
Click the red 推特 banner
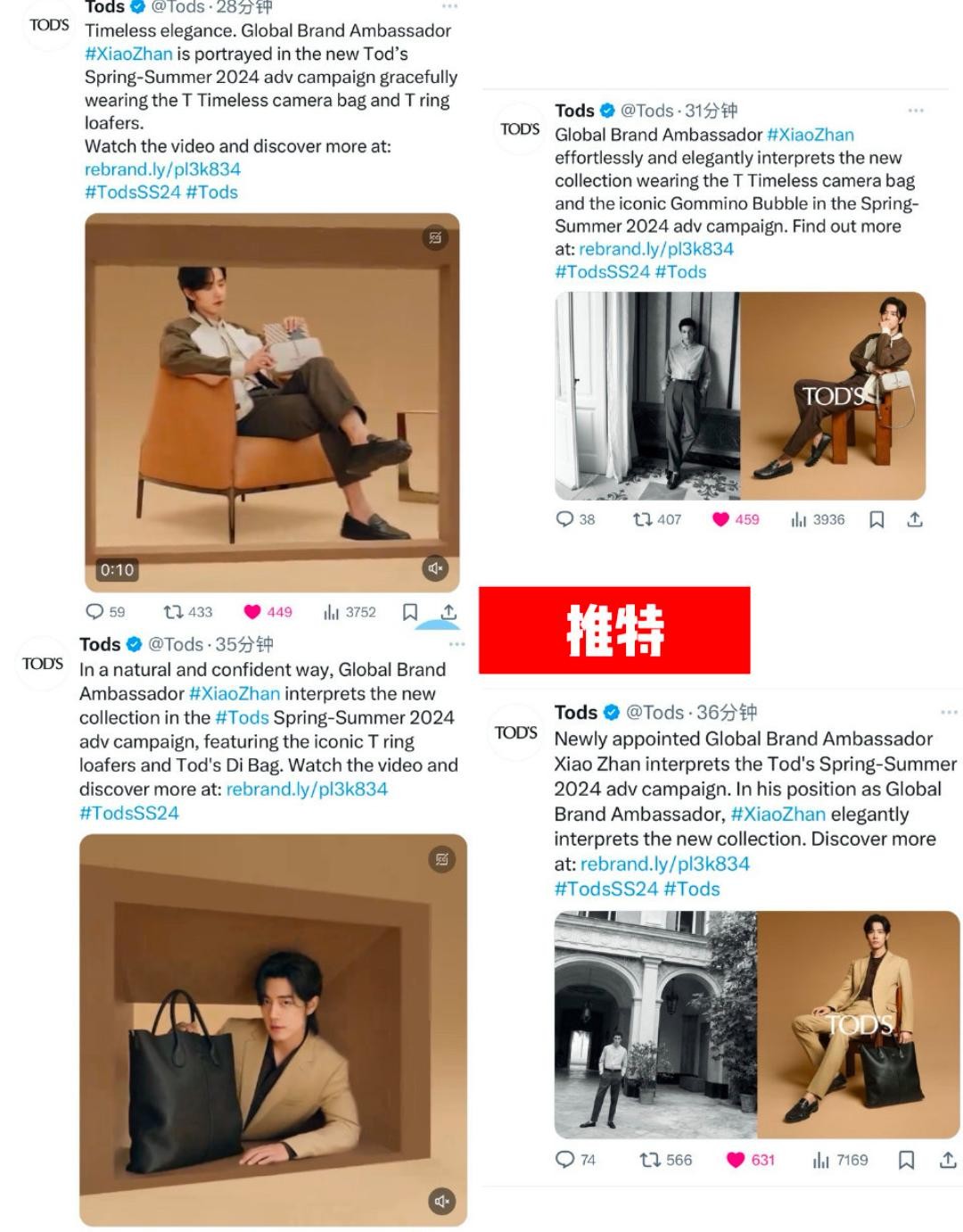pos(614,630)
